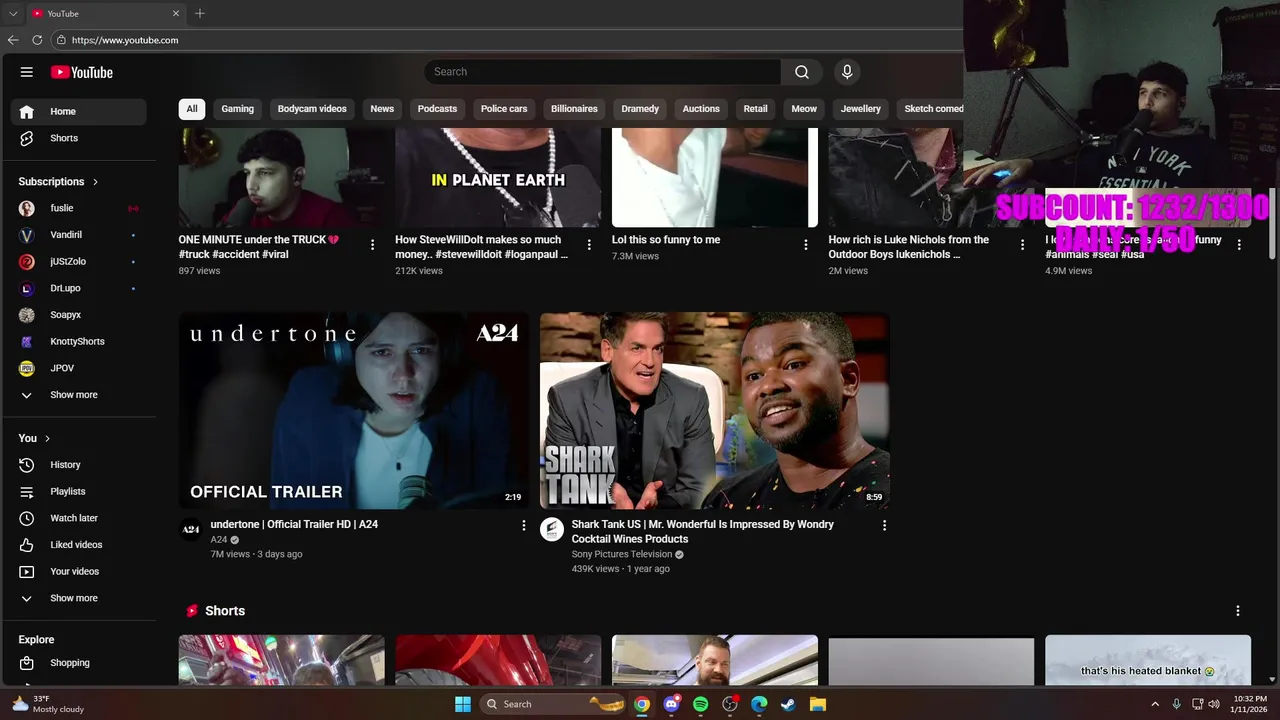Open the fuslie channel subscription
1280x720 pixels.
pos(79,208)
